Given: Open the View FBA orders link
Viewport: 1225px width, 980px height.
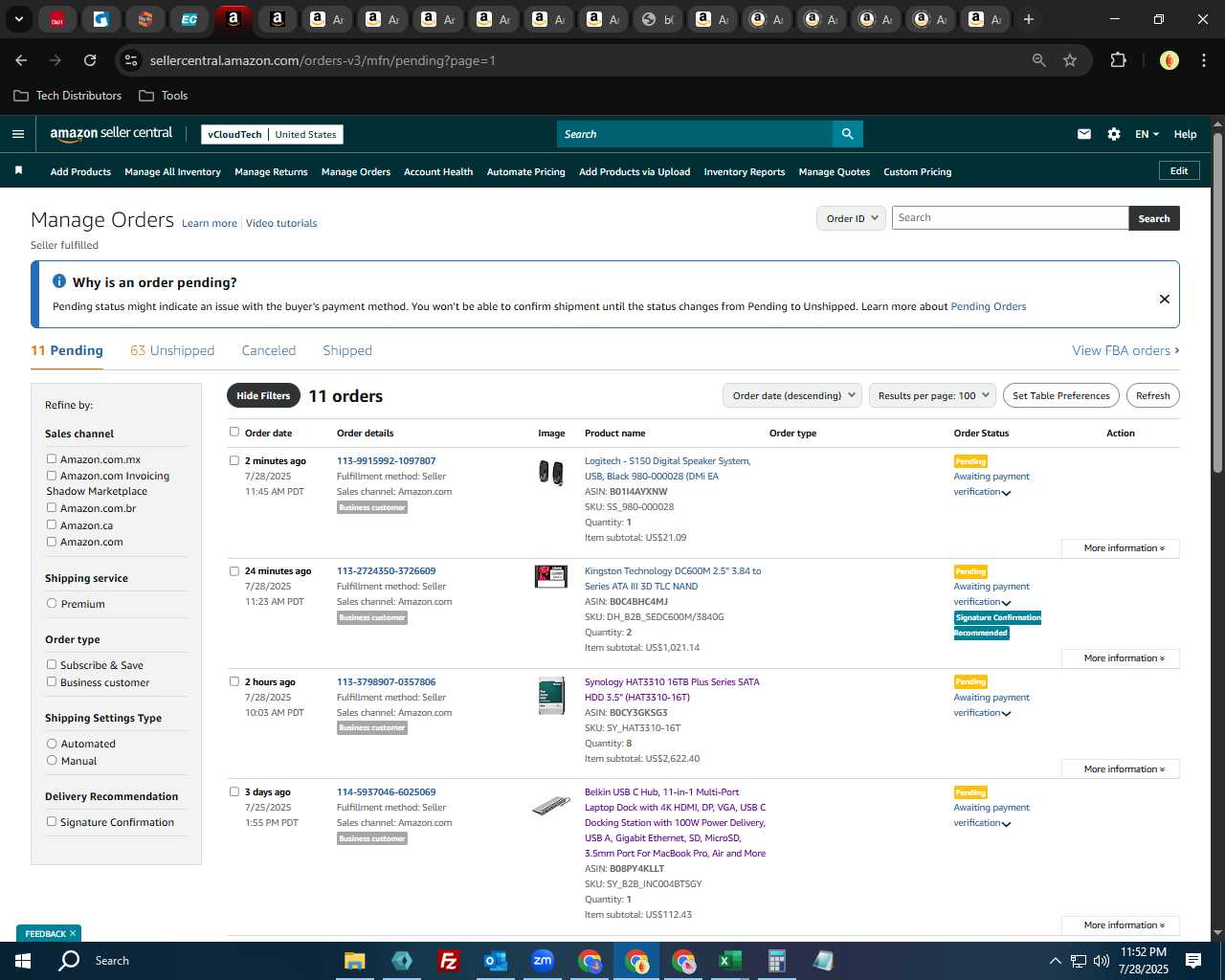Looking at the screenshot, I should [1125, 351].
